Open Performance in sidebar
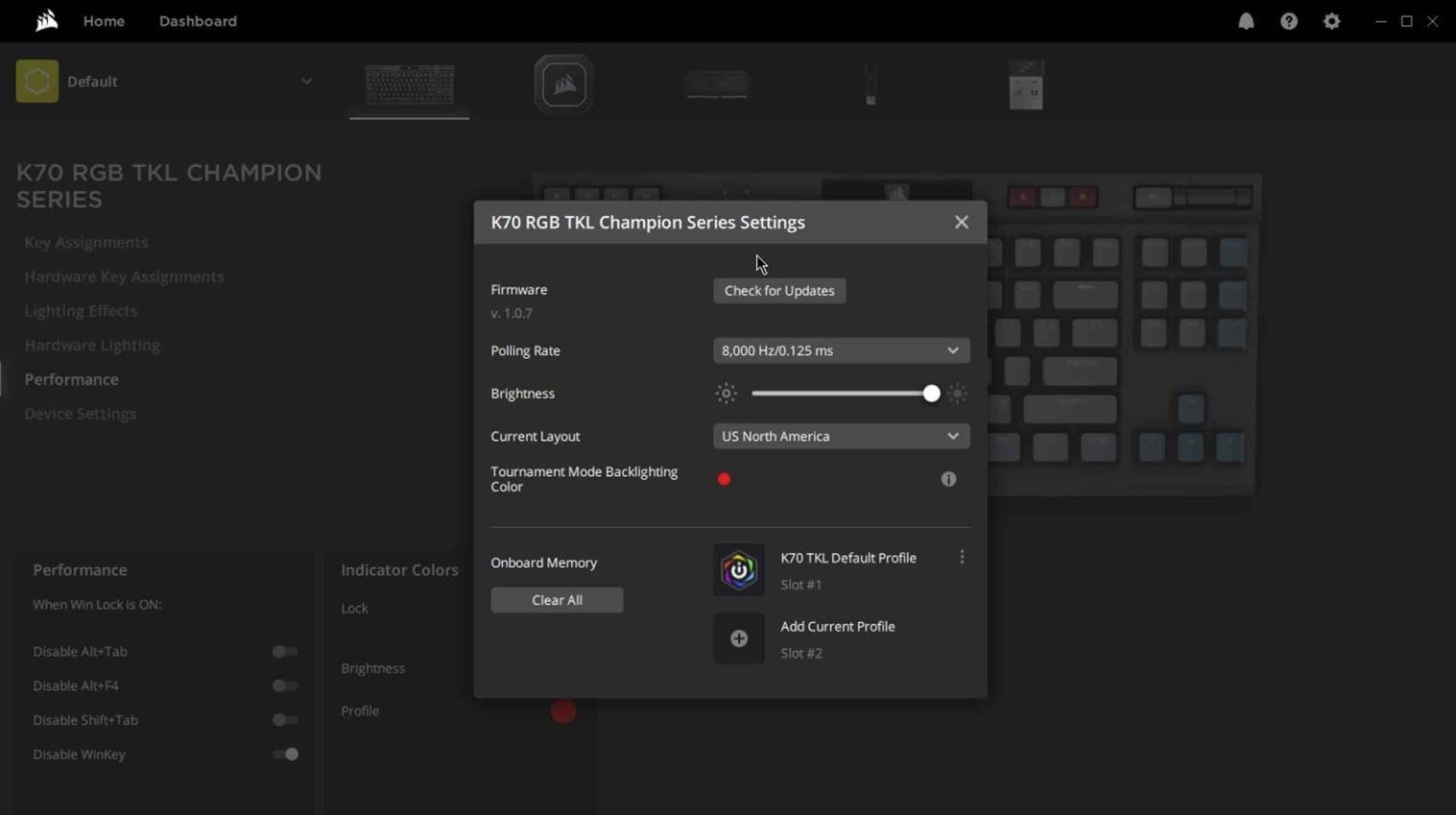 pos(72,379)
